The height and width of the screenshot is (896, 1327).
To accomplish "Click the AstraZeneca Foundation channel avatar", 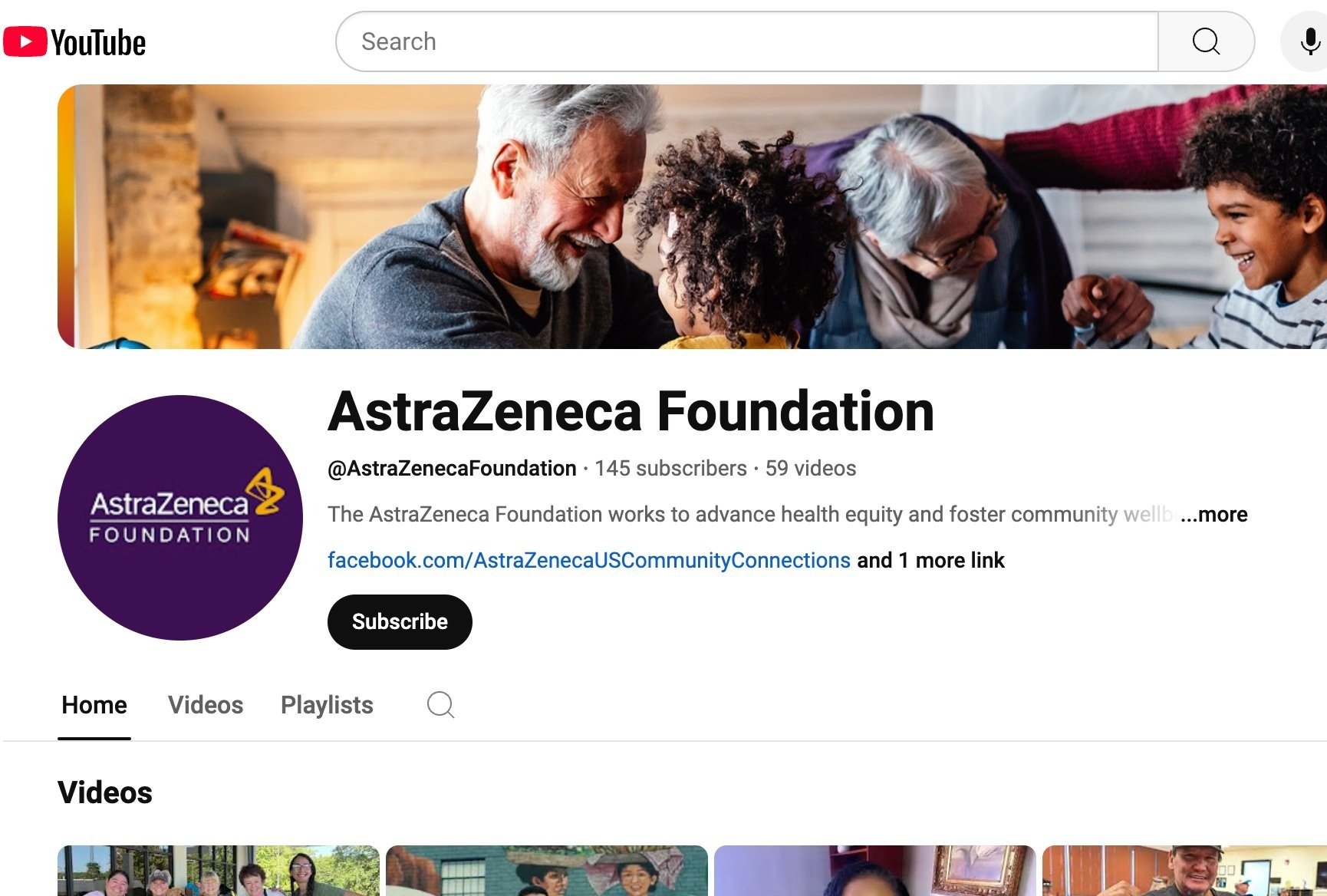I will click(x=180, y=518).
